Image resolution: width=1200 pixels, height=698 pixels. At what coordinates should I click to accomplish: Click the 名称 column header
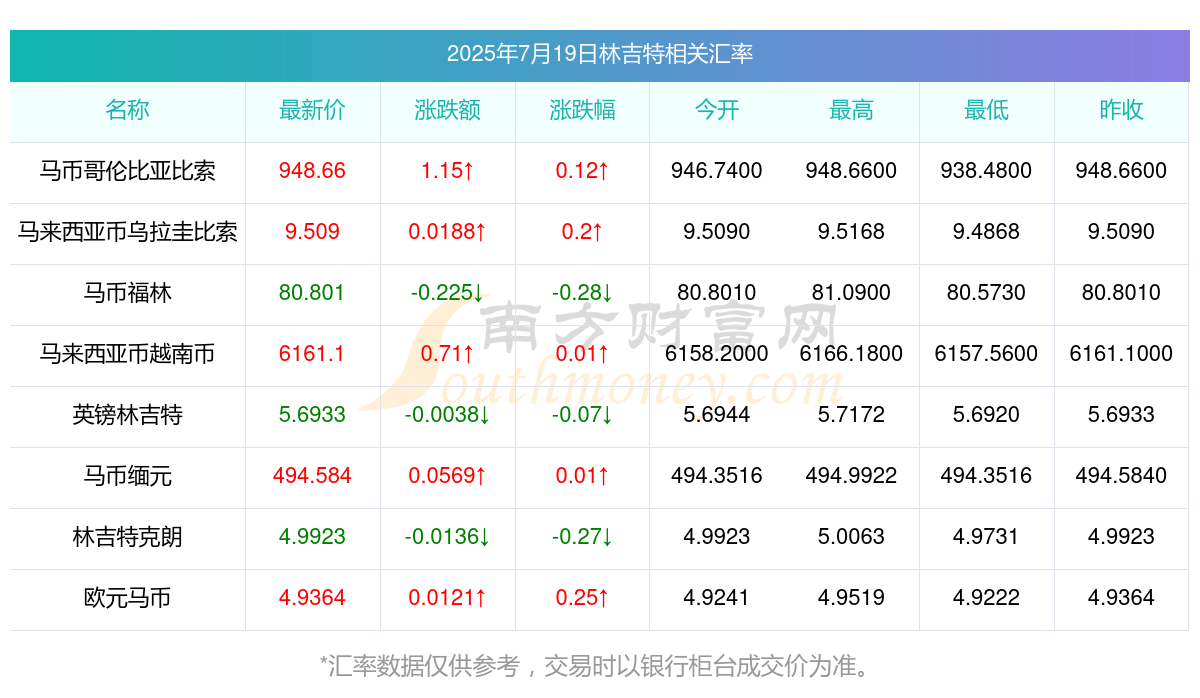(127, 110)
